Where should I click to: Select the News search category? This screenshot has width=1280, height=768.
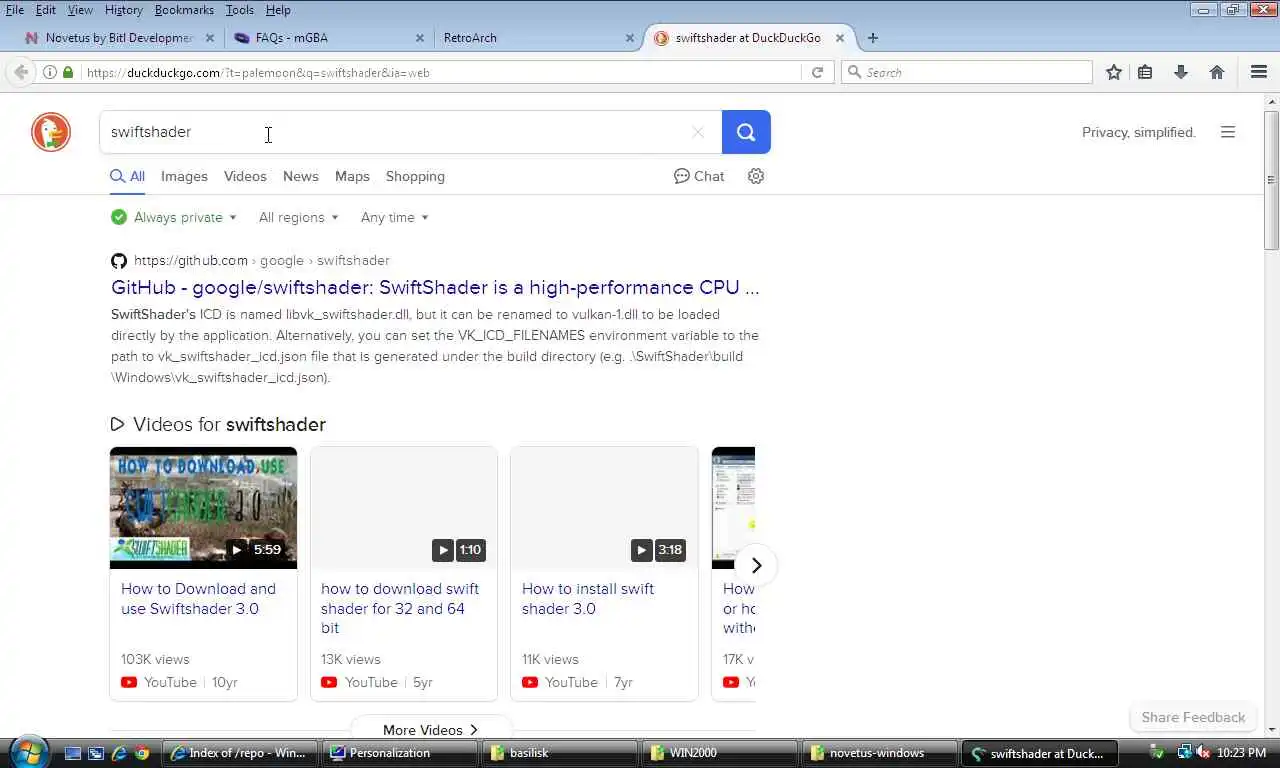click(300, 176)
